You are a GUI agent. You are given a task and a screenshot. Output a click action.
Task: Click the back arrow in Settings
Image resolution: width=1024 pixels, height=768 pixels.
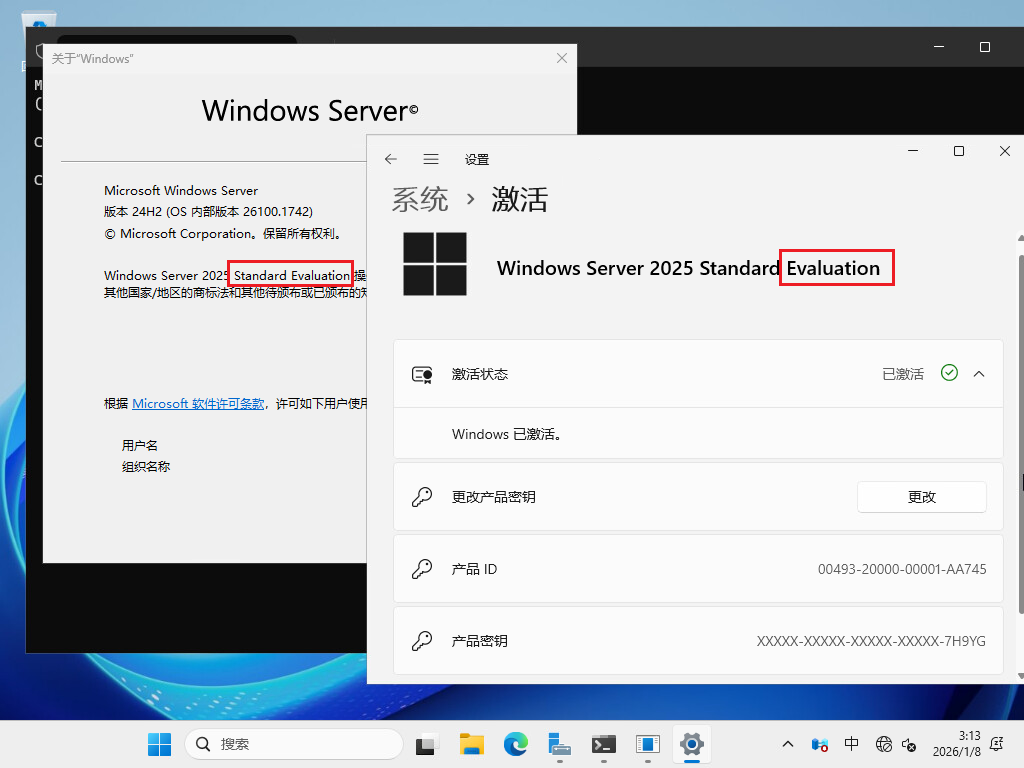pyautogui.click(x=391, y=159)
